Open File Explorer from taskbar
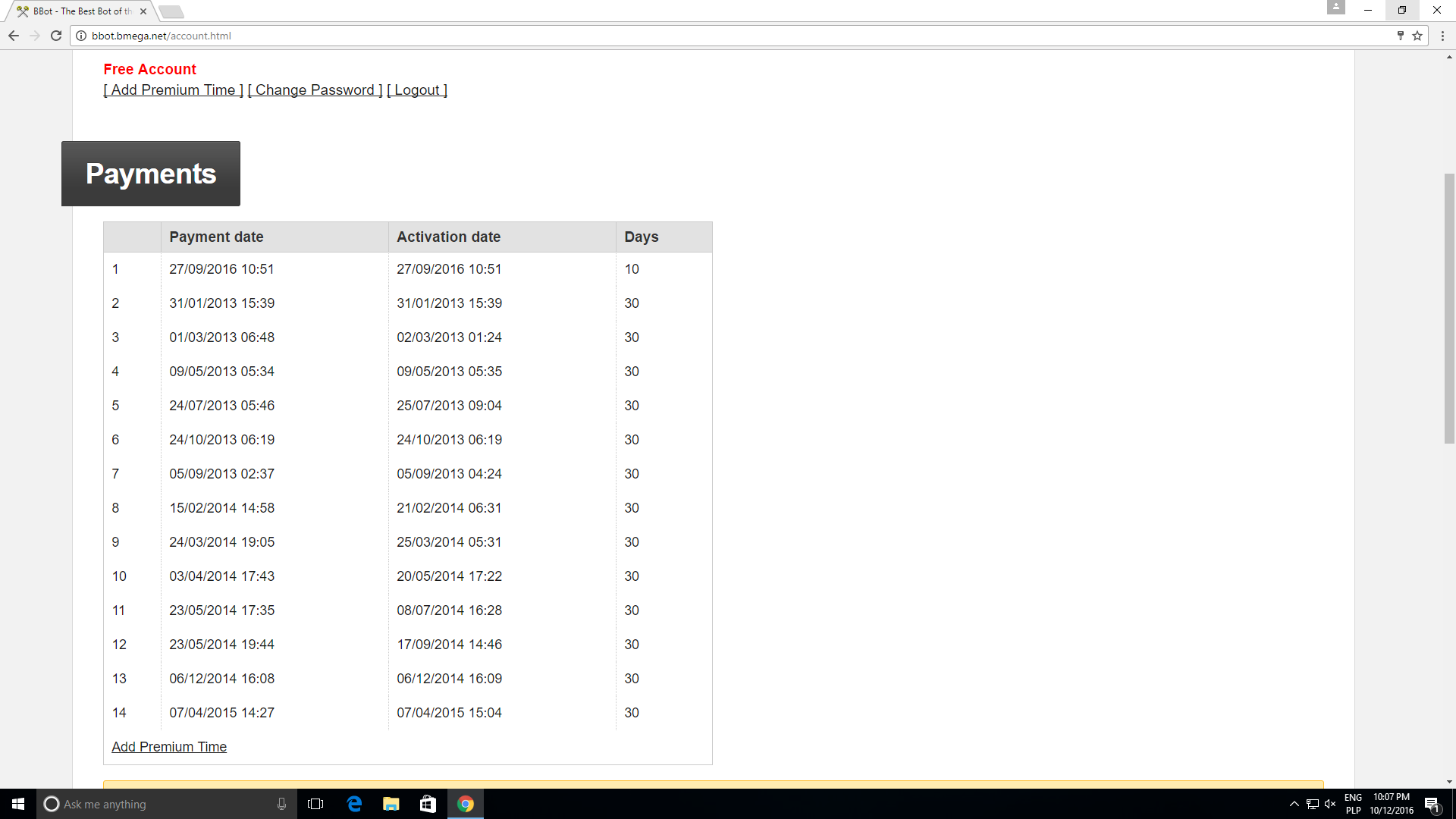Viewport: 1456px width, 819px height. pyautogui.click(x=391, y=804)
